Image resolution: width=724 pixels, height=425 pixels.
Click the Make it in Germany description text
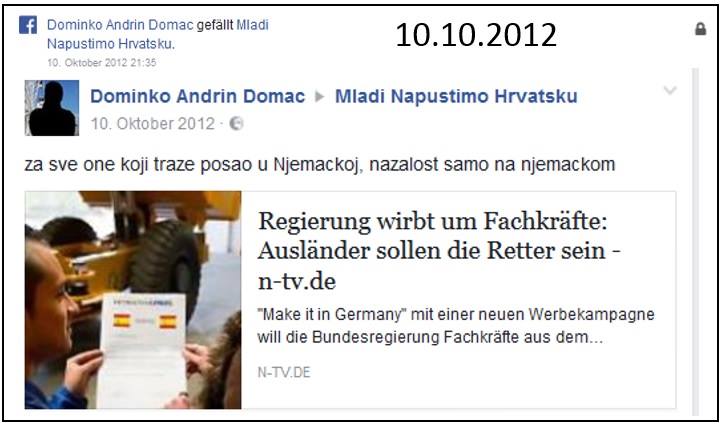click(x=456, y=326)
